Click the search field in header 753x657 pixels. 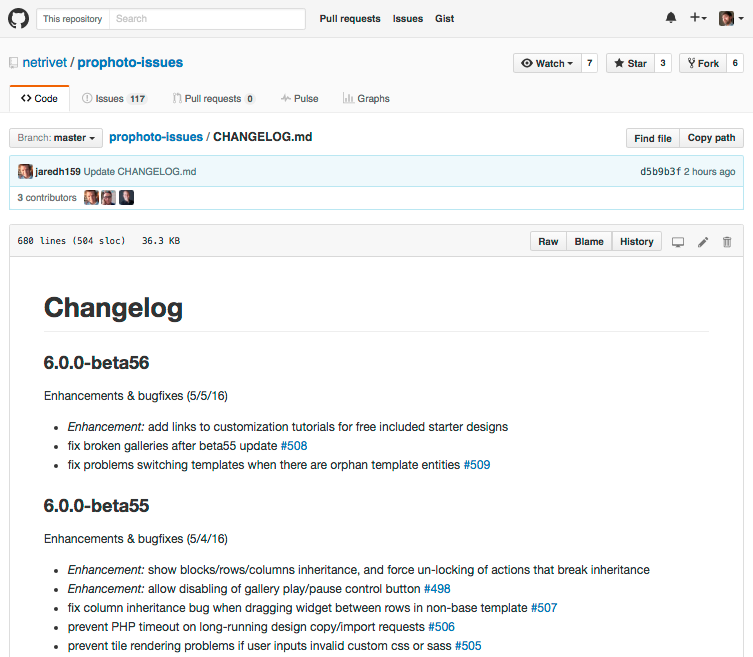207,19
